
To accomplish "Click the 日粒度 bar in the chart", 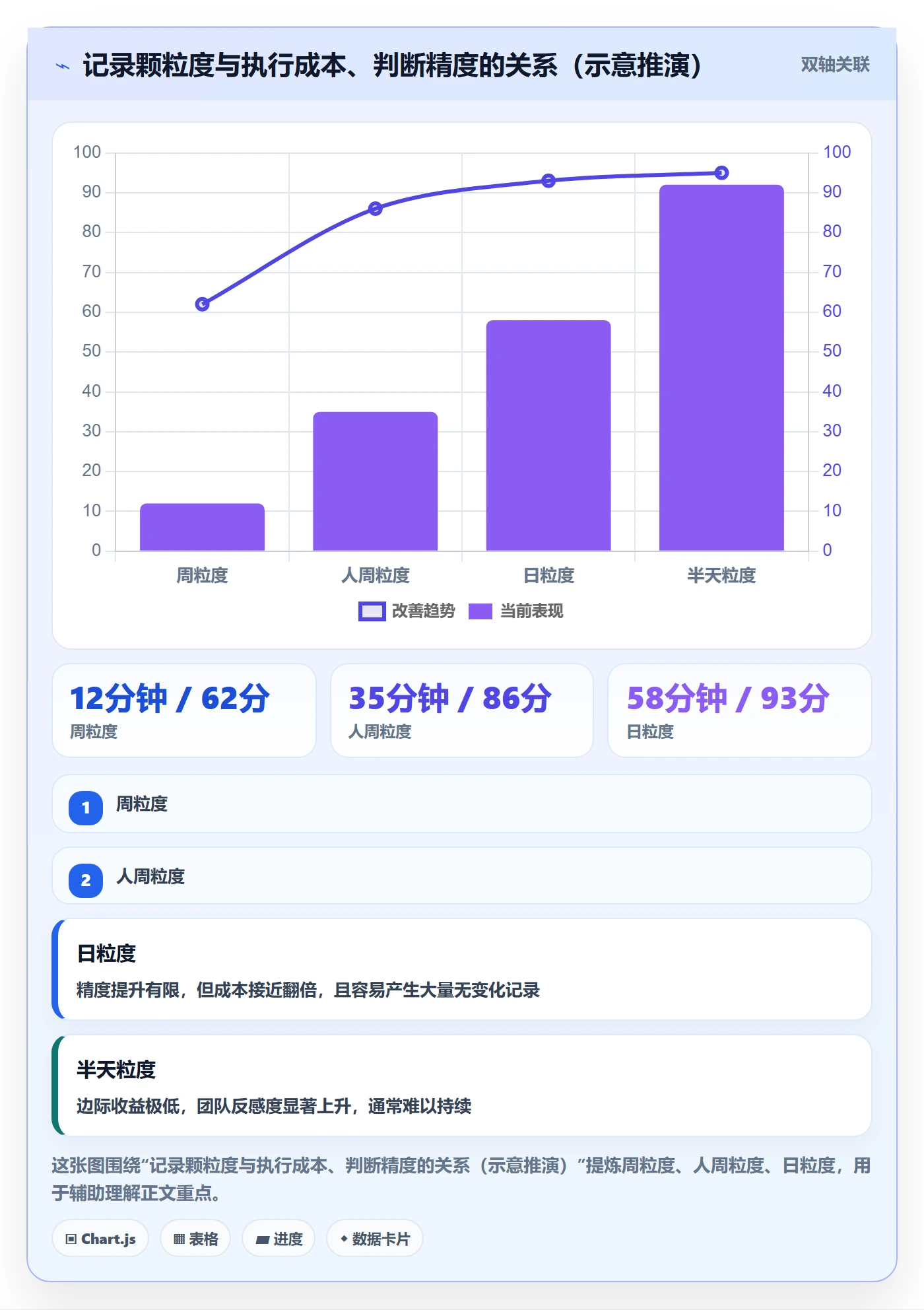I will [548, 436].
